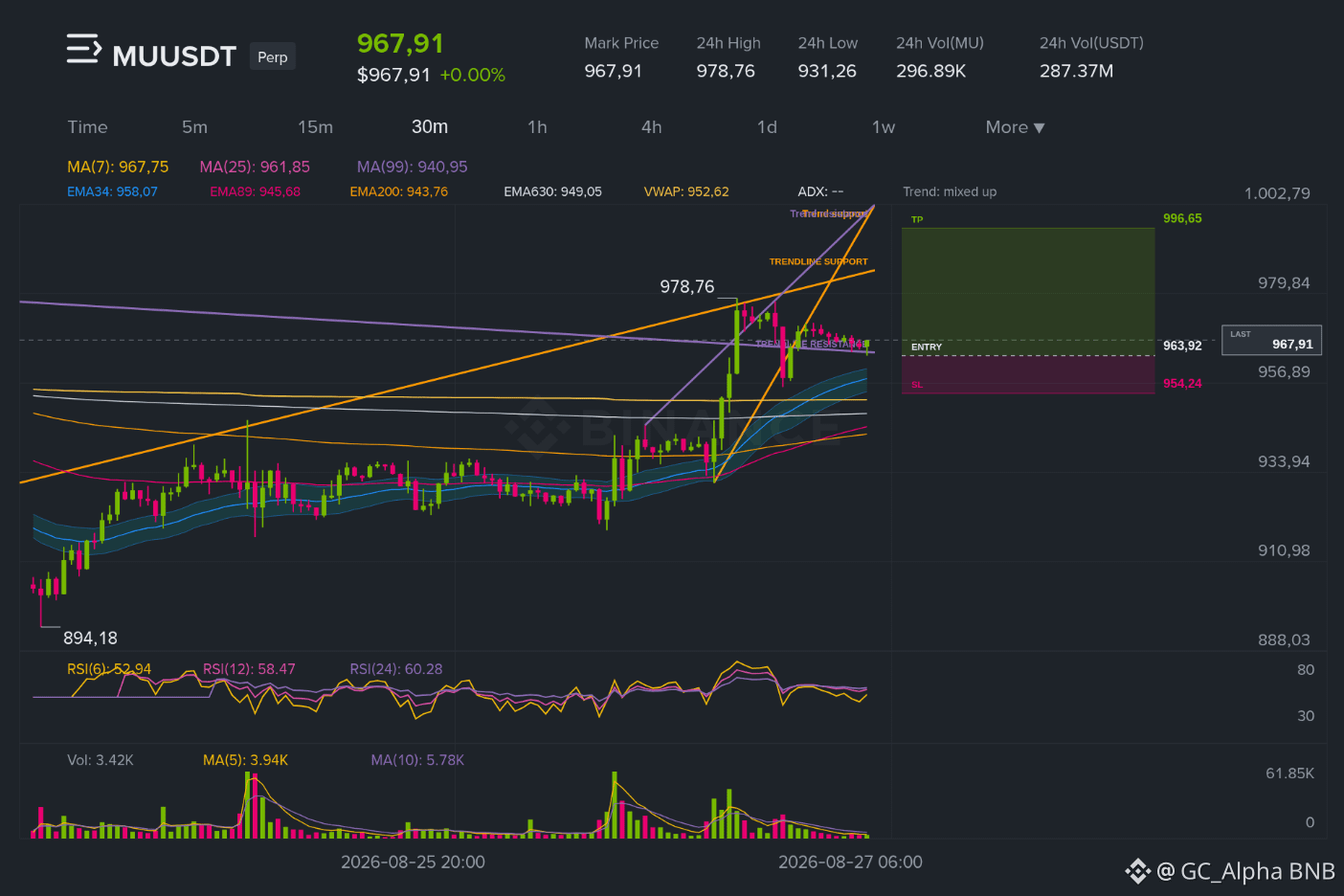Select the MUUSDT symbol name
Image resolution: width=1344 pixels, height=896 pixels.
(174, 56)
